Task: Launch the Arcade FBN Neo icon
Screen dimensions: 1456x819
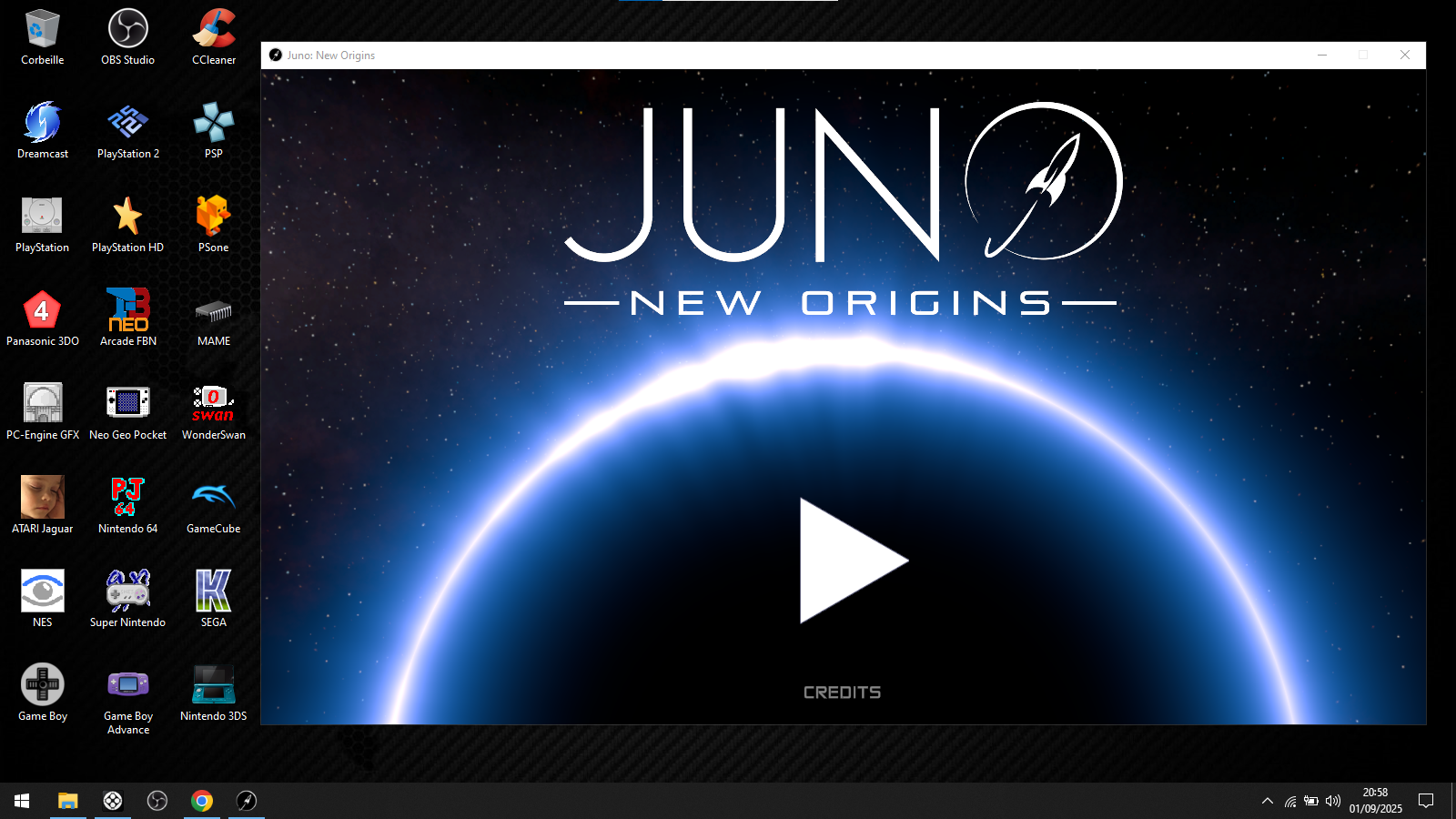Action: 127,318
